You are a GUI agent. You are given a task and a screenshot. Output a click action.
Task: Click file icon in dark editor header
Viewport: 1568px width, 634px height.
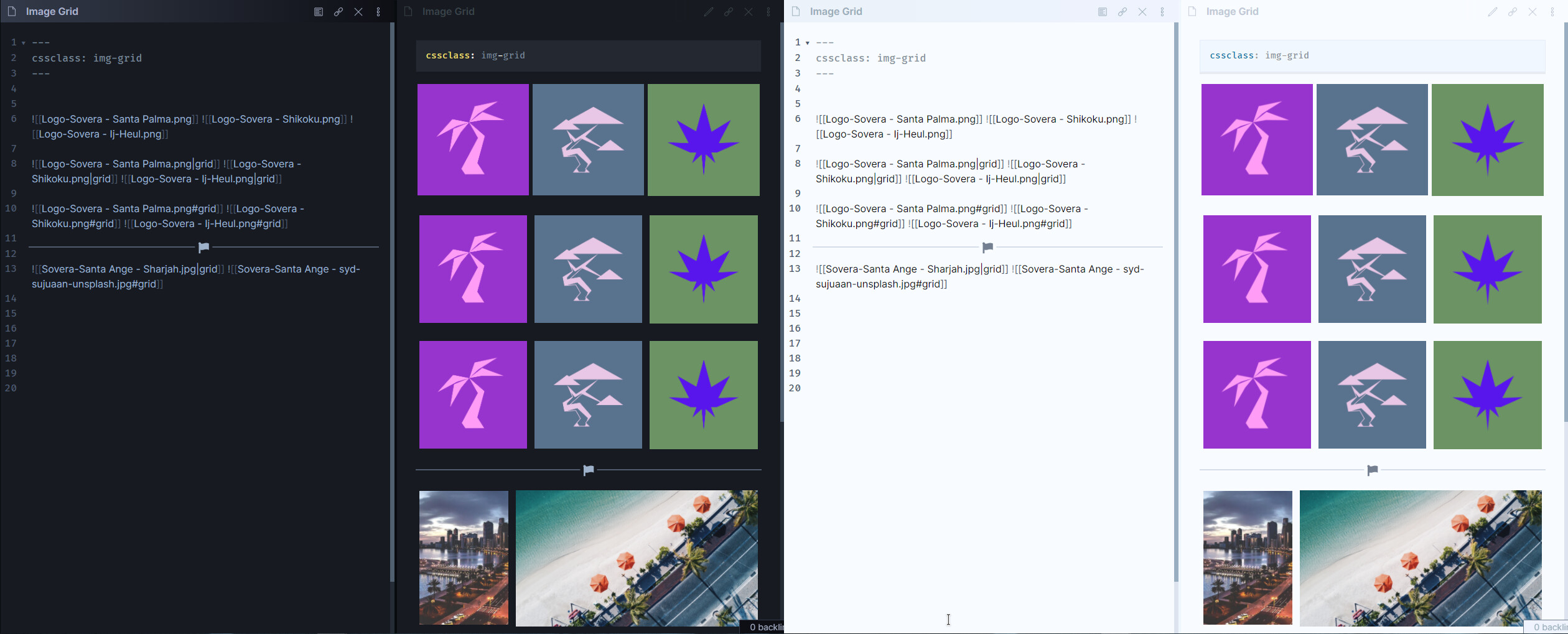[11, 11]
